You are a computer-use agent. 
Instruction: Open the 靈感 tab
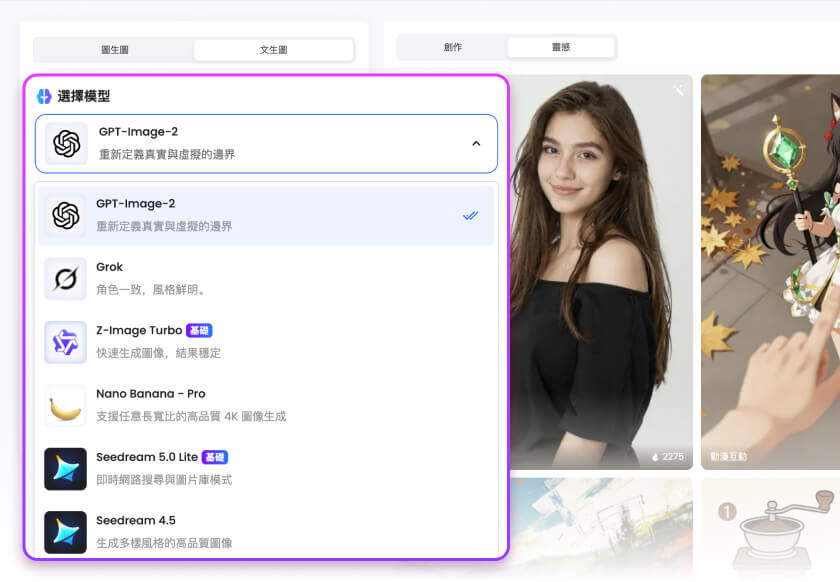tap(561, 47)
